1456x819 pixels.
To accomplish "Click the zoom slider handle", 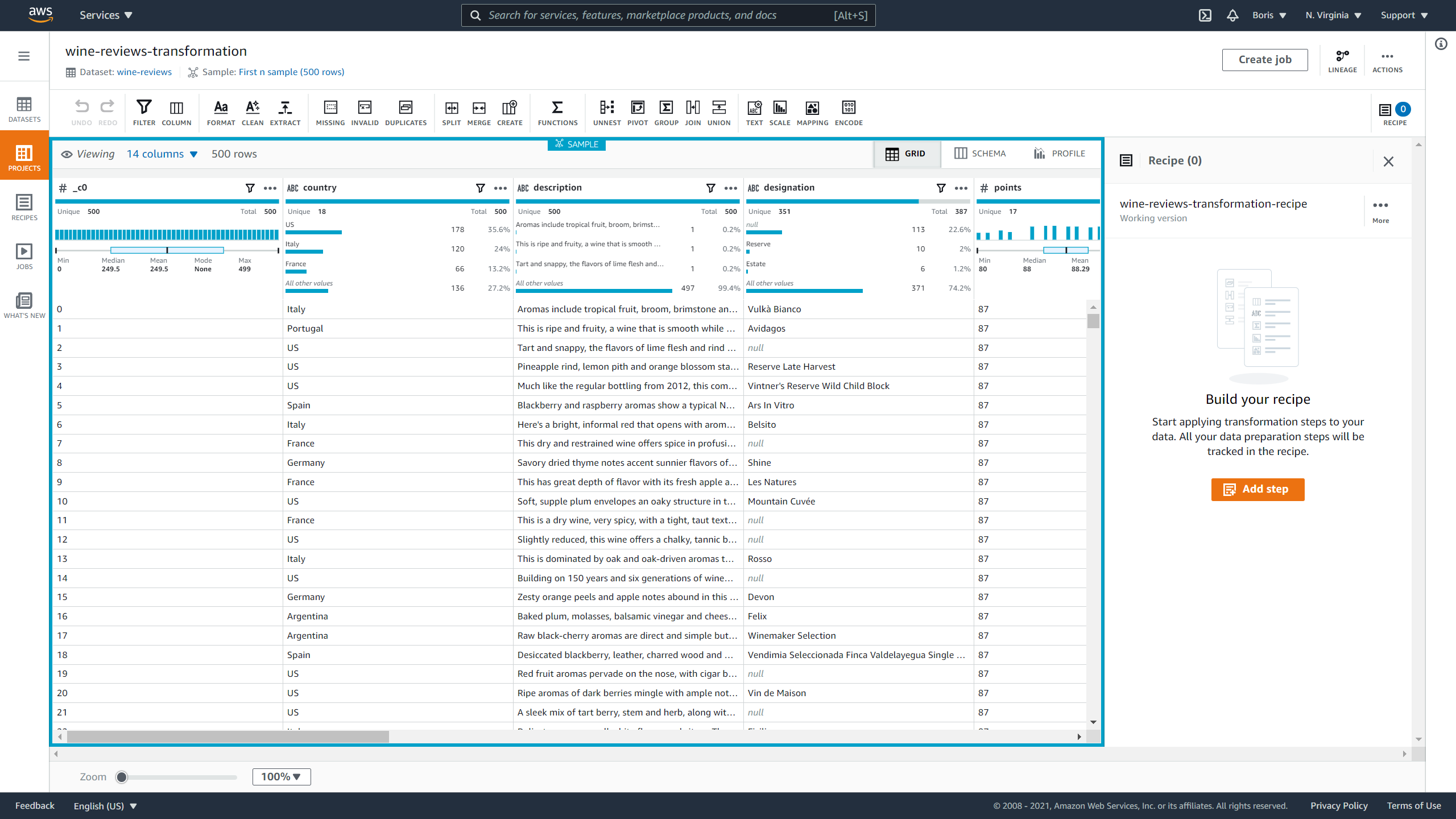I will (122, 777).
